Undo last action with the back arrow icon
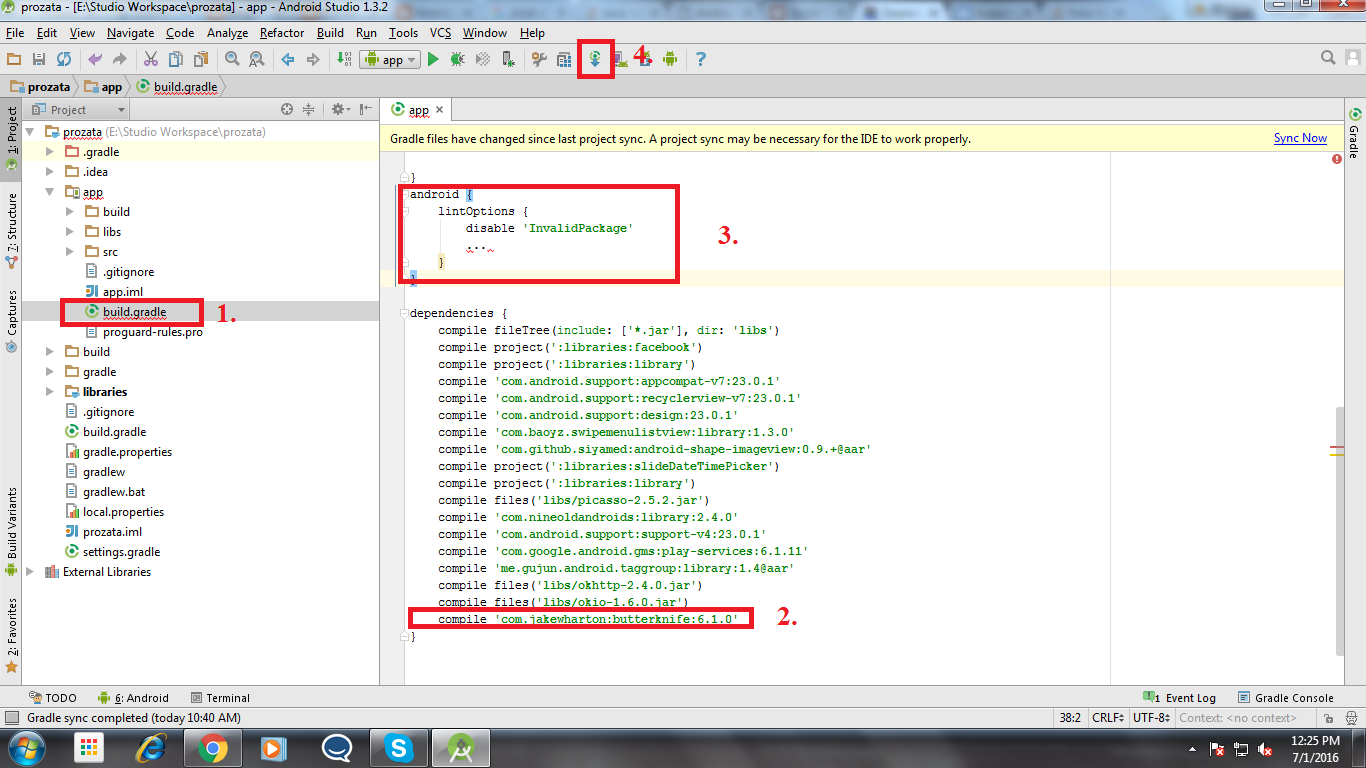This screenshot has width=1366, height=768. tap(93, 59)
